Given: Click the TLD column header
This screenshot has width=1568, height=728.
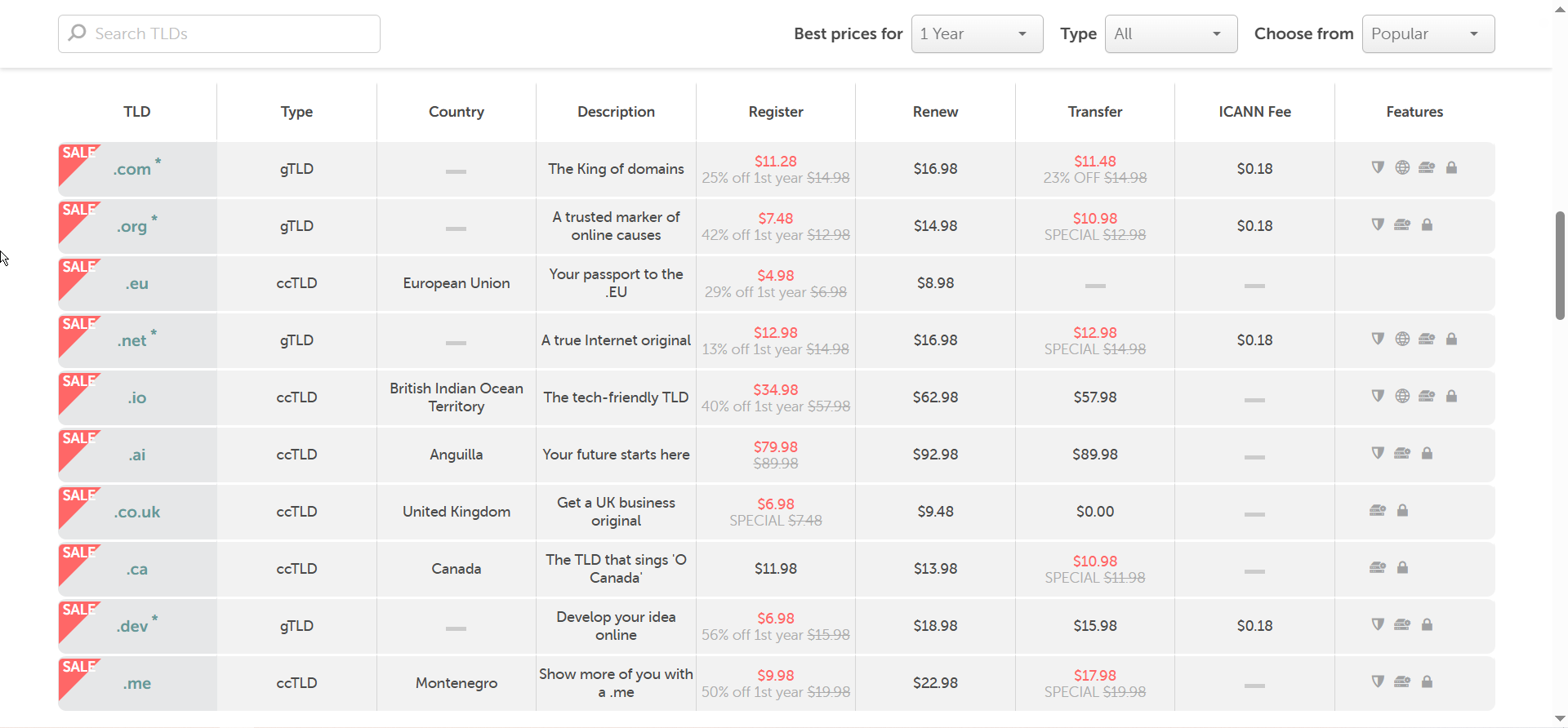Looking at the screenshot, I should tap(136, 112).
